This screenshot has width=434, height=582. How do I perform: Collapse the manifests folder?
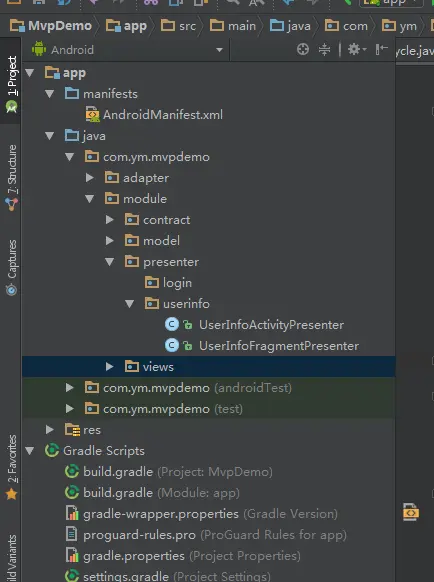[x=50, y=94]
